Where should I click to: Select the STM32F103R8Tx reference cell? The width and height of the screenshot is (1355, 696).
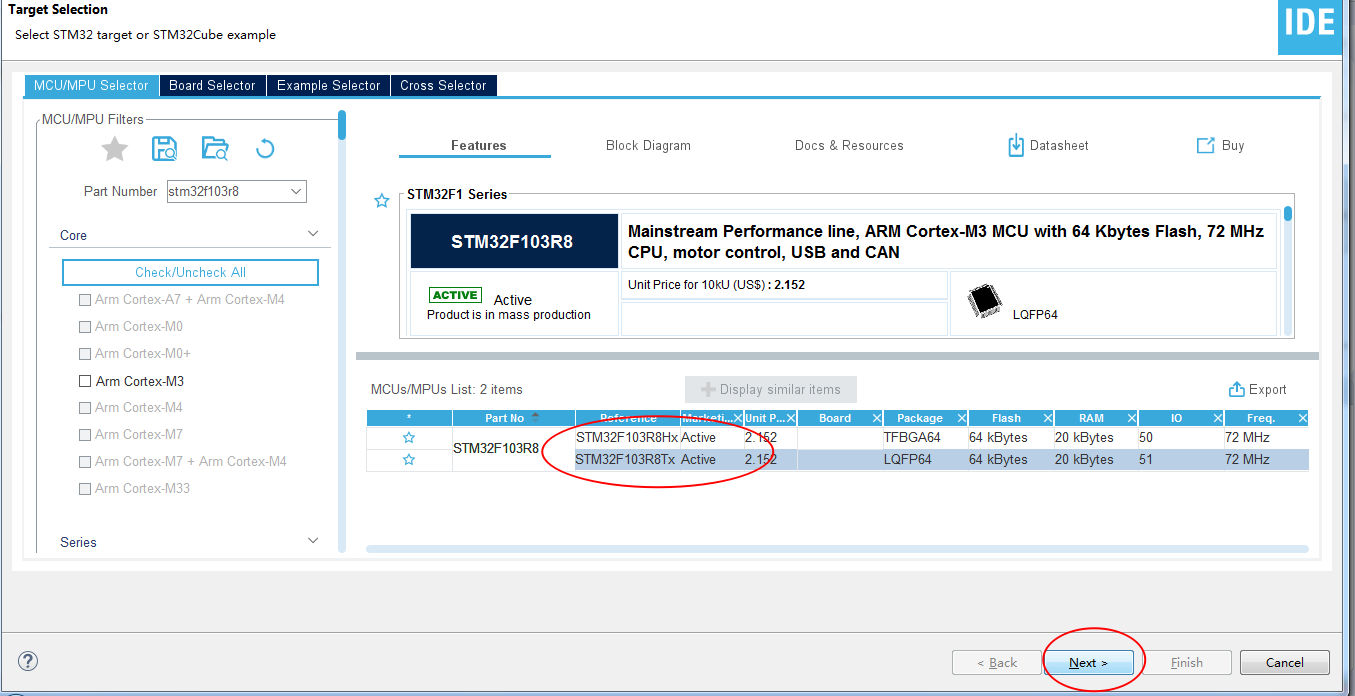tap(627, 460)
